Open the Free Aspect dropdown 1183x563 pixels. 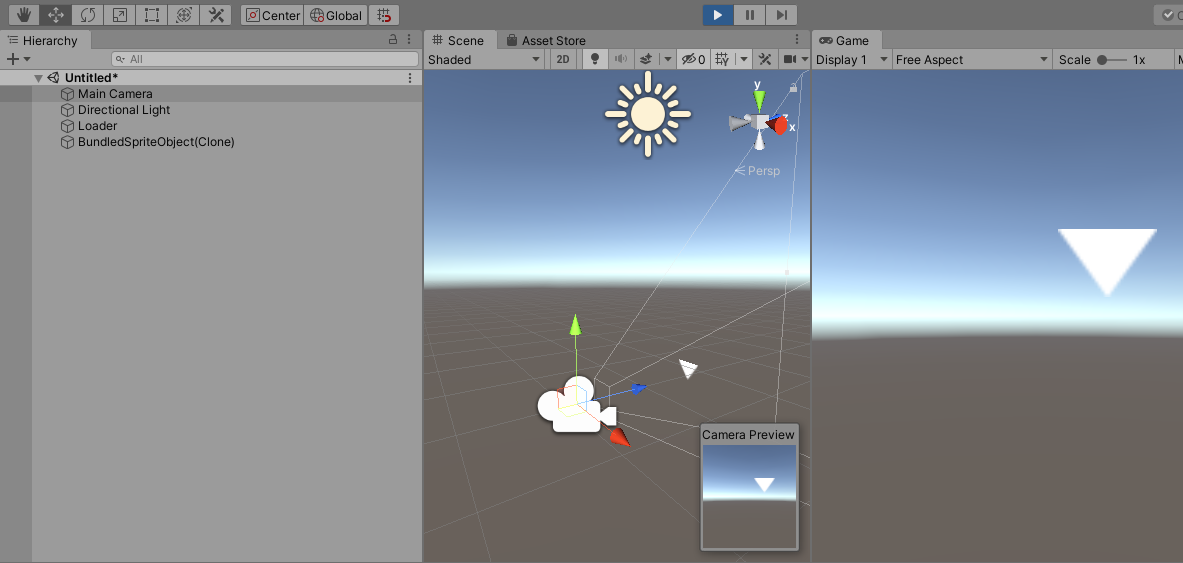(970, 60)
